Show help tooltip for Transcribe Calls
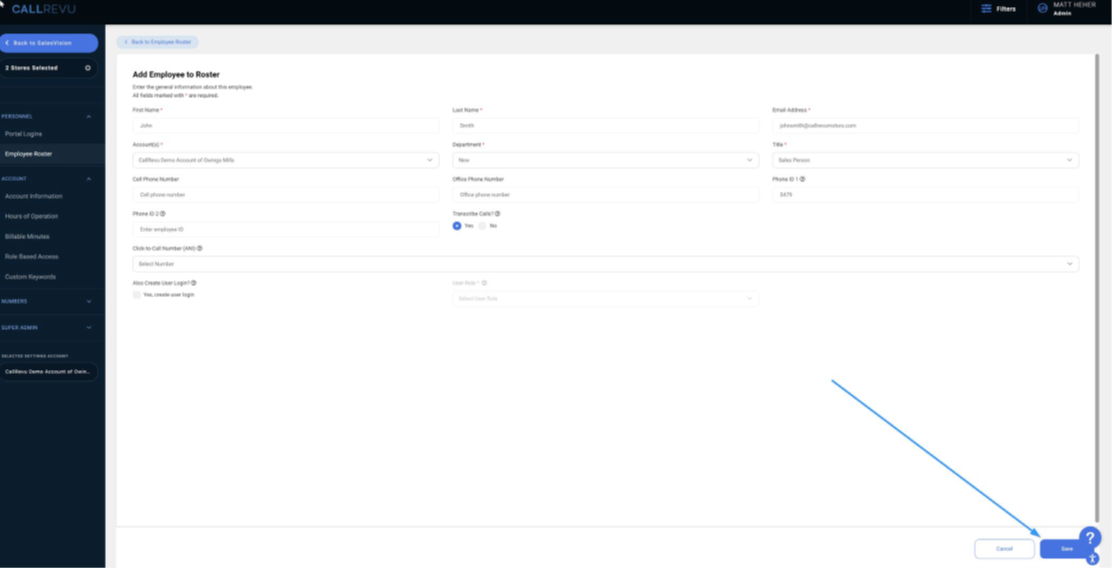The image size is (1112, 568). [497, 213]
